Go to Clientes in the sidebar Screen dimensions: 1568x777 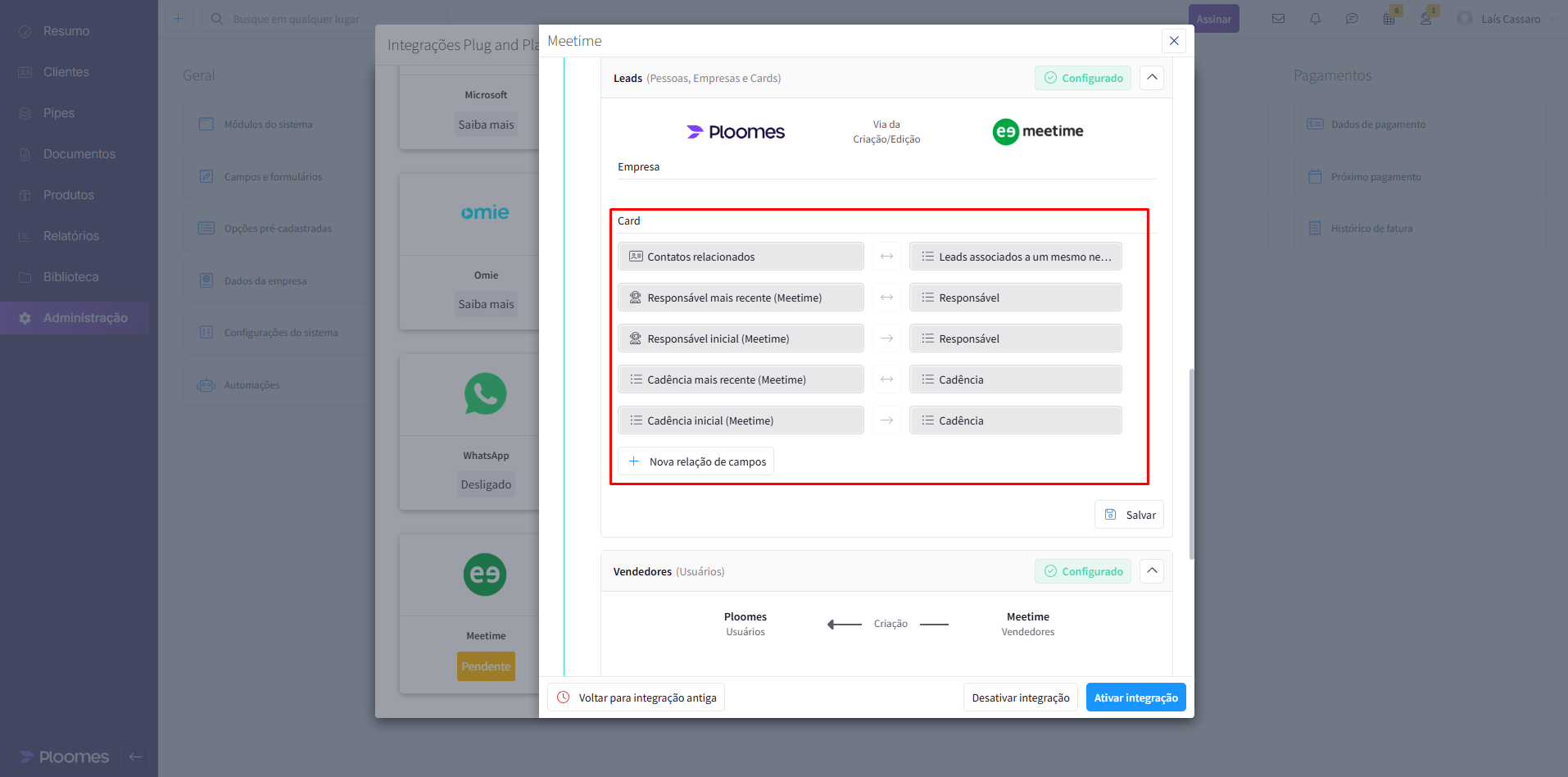pyautogui.click(x=66, y=72)
